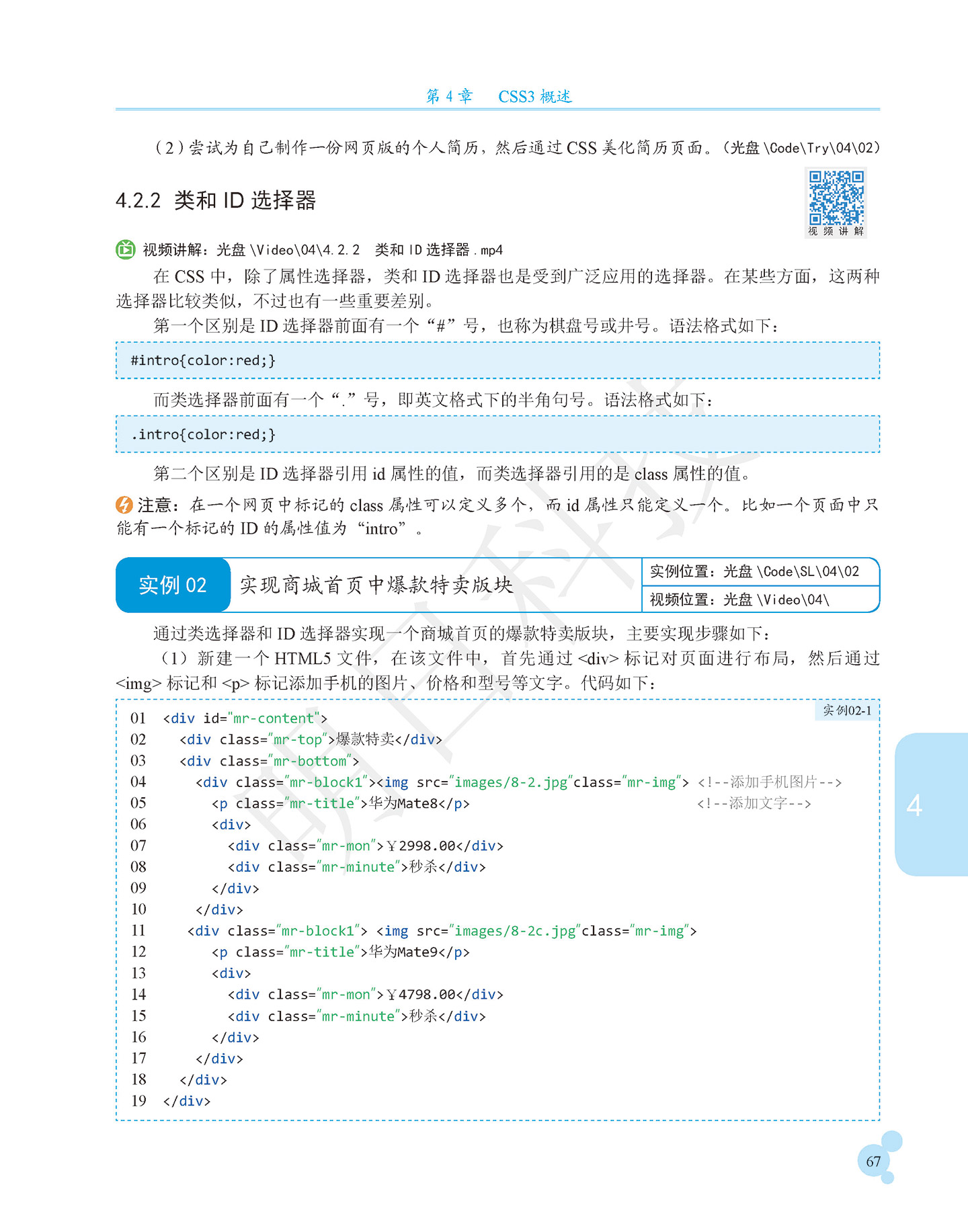The height and width of the screenshot is (1232, 968).
Task: Click the .intro{color:red;} code box
Action: pyautogui.click(x=497, y=434)
